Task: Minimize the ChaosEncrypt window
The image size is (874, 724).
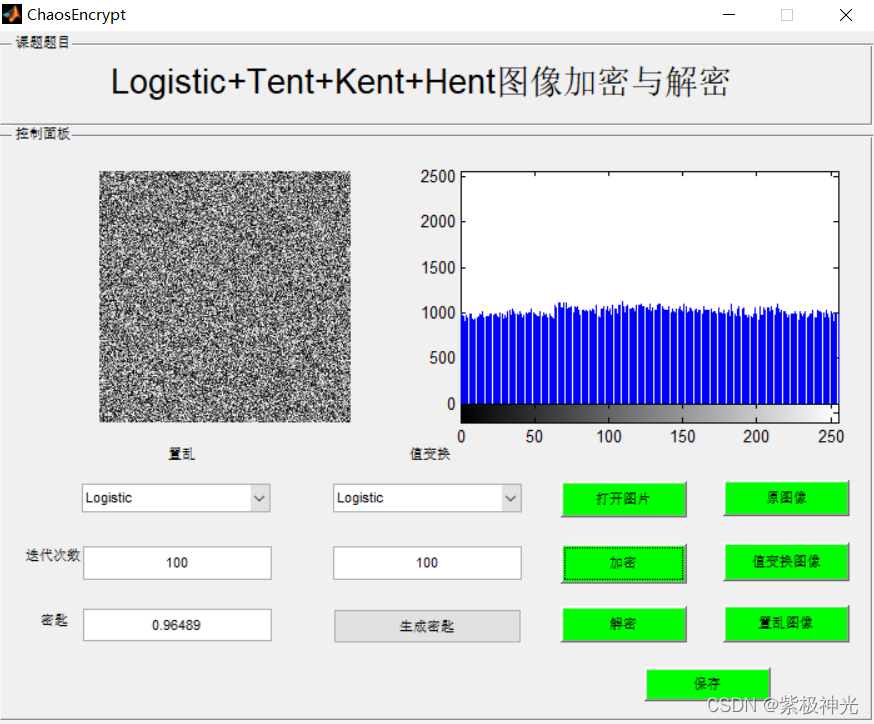Action: pos(729,14)
